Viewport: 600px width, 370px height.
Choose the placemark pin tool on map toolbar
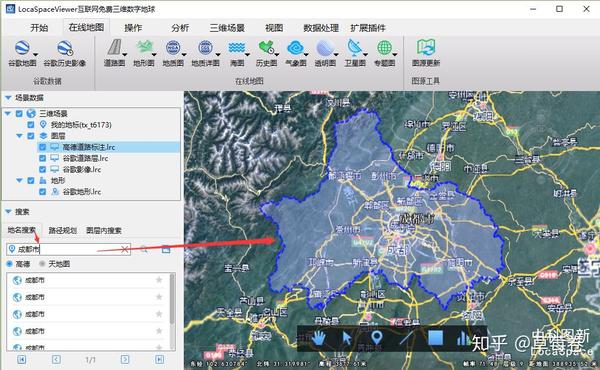[377, 337]
